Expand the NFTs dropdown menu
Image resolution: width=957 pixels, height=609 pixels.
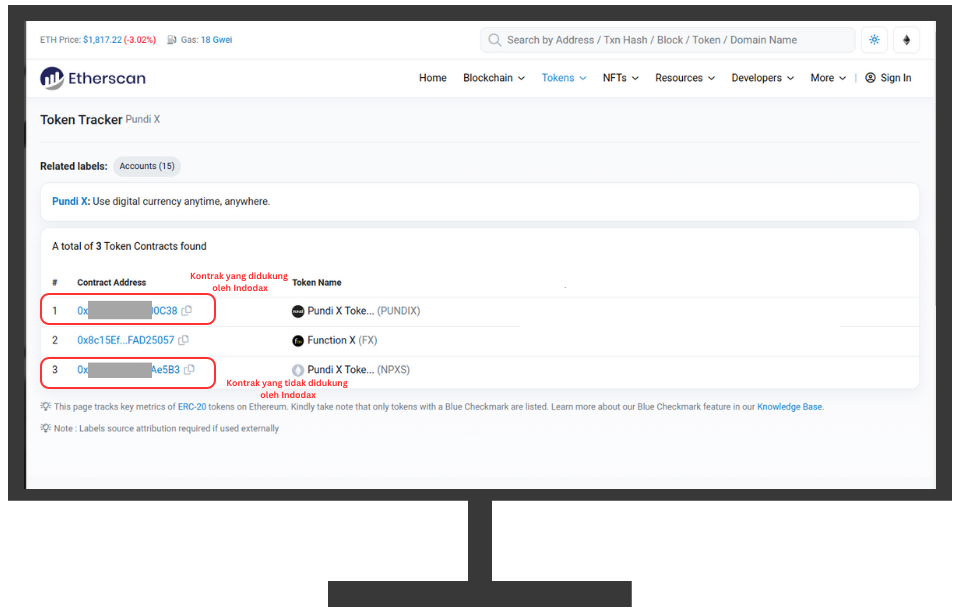point(621,77)
